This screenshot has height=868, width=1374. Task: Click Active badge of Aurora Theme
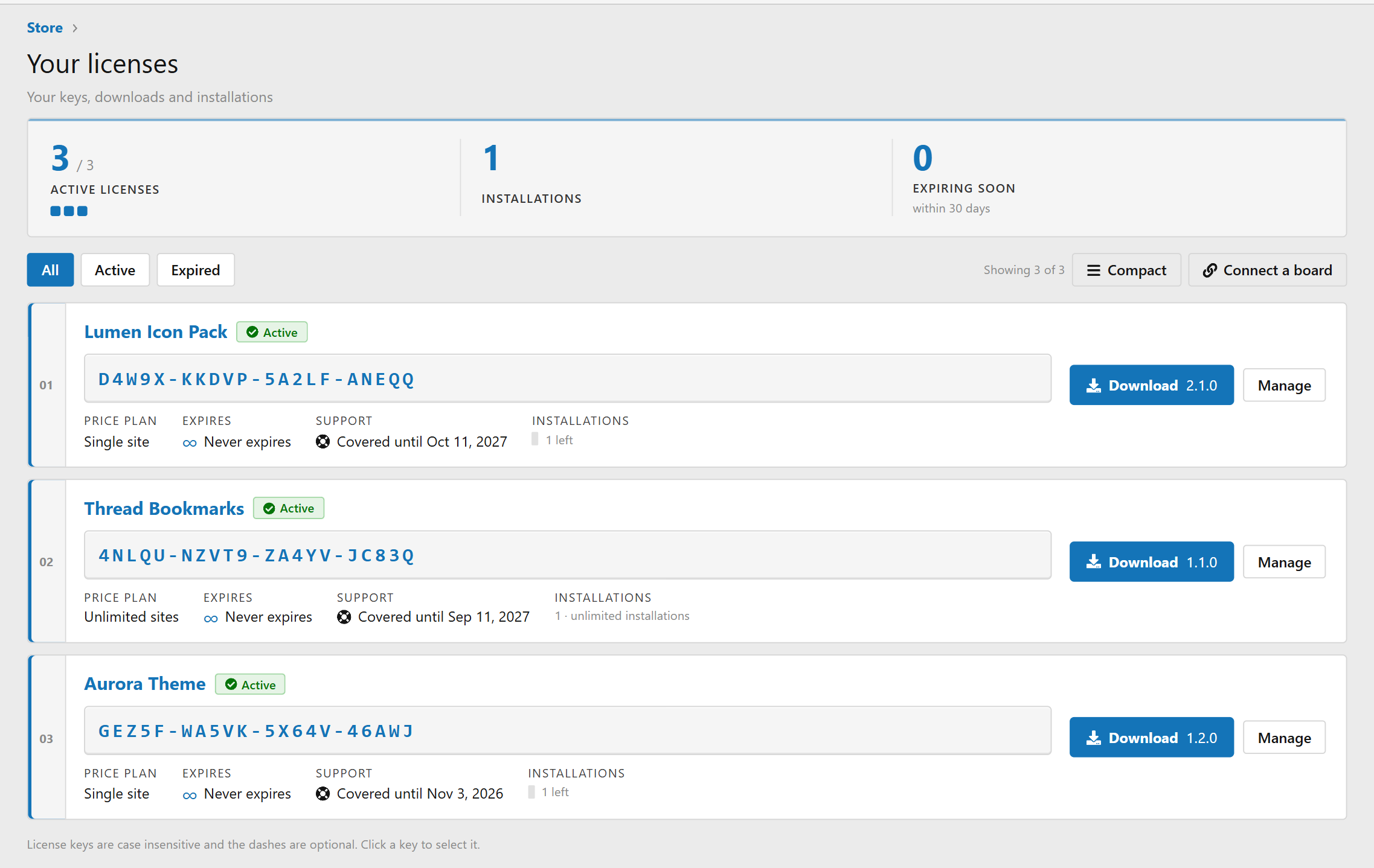[250, 685]
